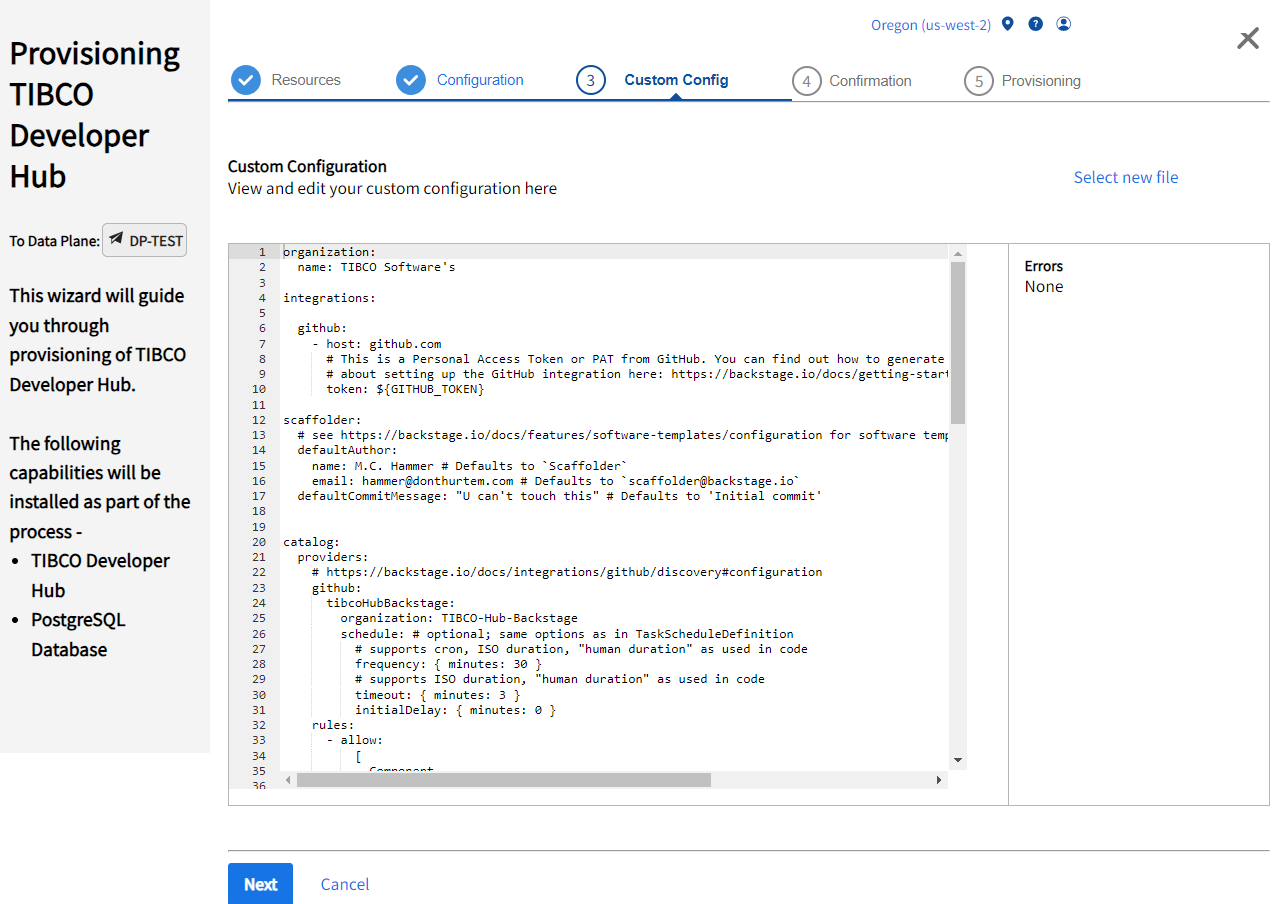Click the 'schedule:' line in editor

[567, 634]
